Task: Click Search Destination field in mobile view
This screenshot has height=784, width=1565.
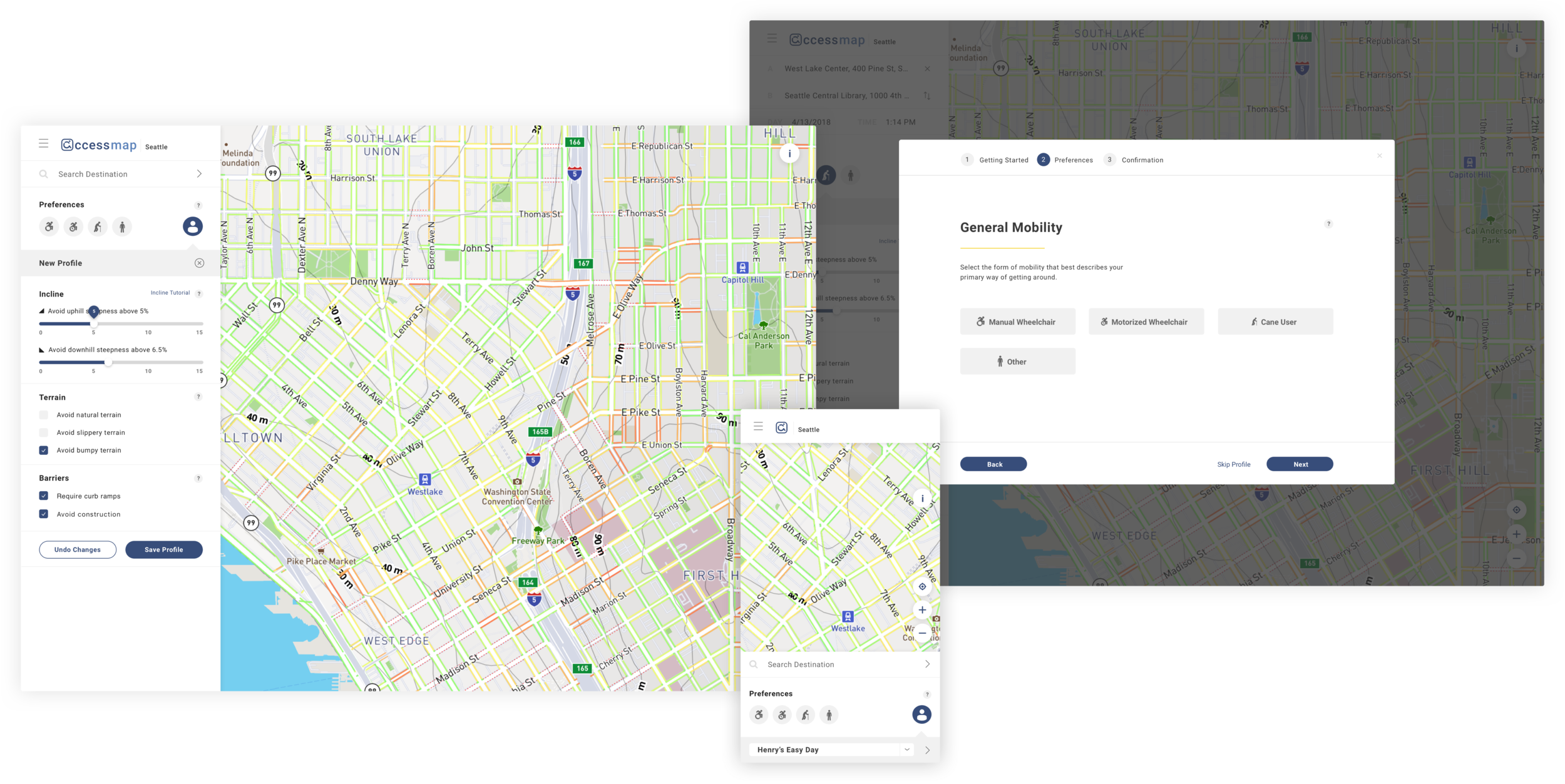Action: click(x=840, y=664)
